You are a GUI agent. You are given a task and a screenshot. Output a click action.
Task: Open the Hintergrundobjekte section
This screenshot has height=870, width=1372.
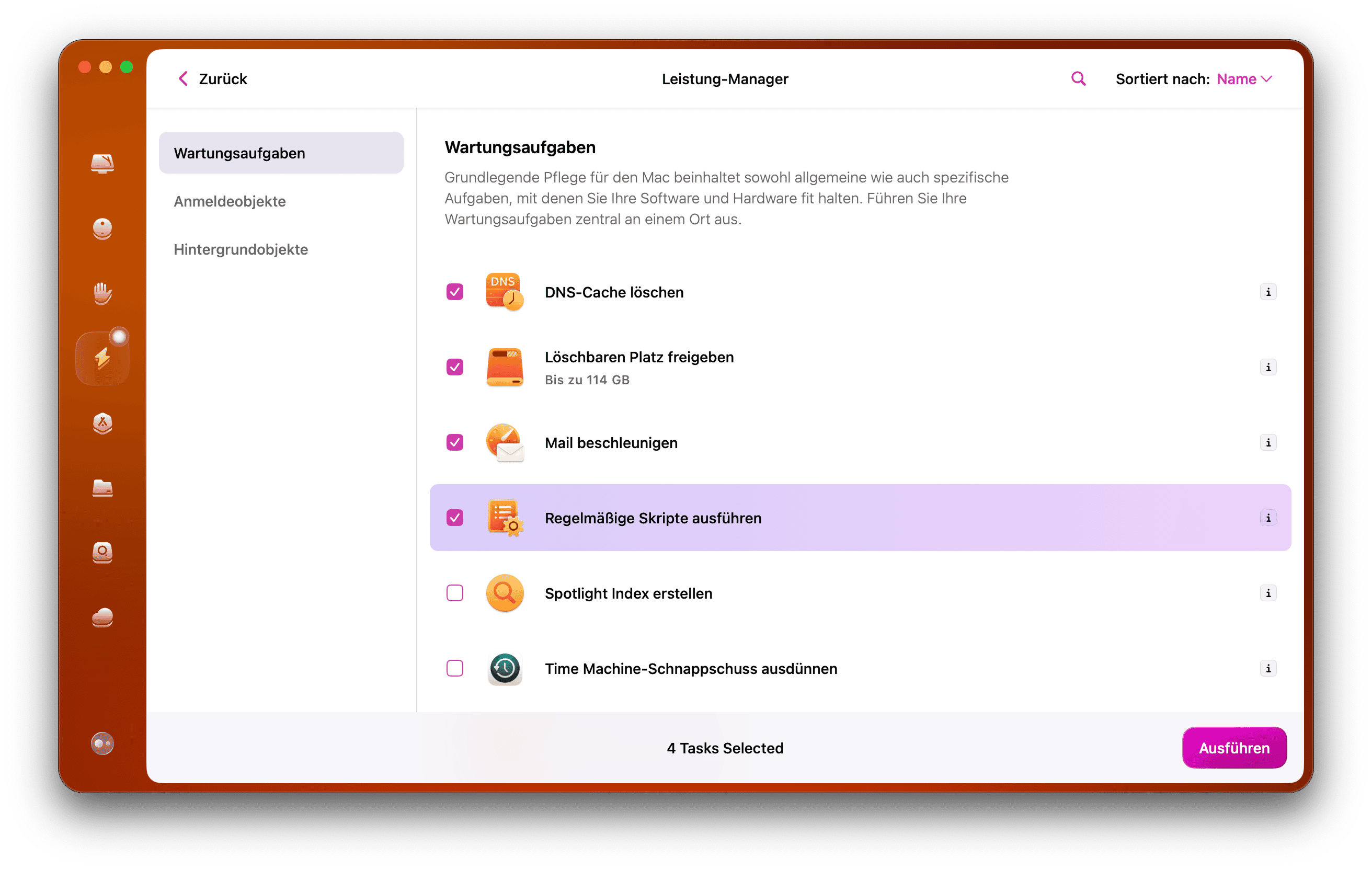click(241, 249)
